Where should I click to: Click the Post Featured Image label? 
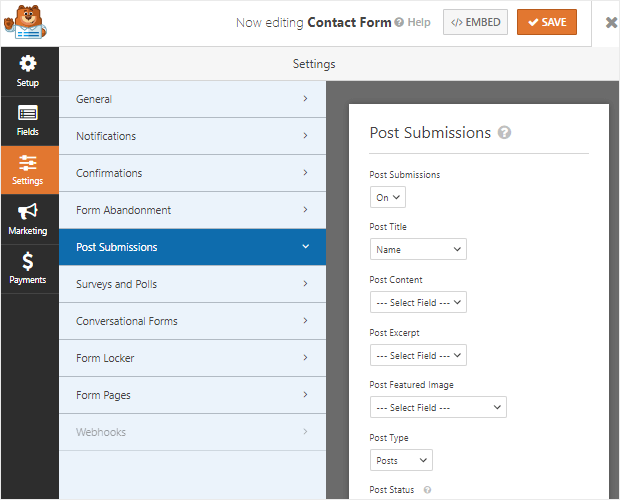click(x=411, y=385)
